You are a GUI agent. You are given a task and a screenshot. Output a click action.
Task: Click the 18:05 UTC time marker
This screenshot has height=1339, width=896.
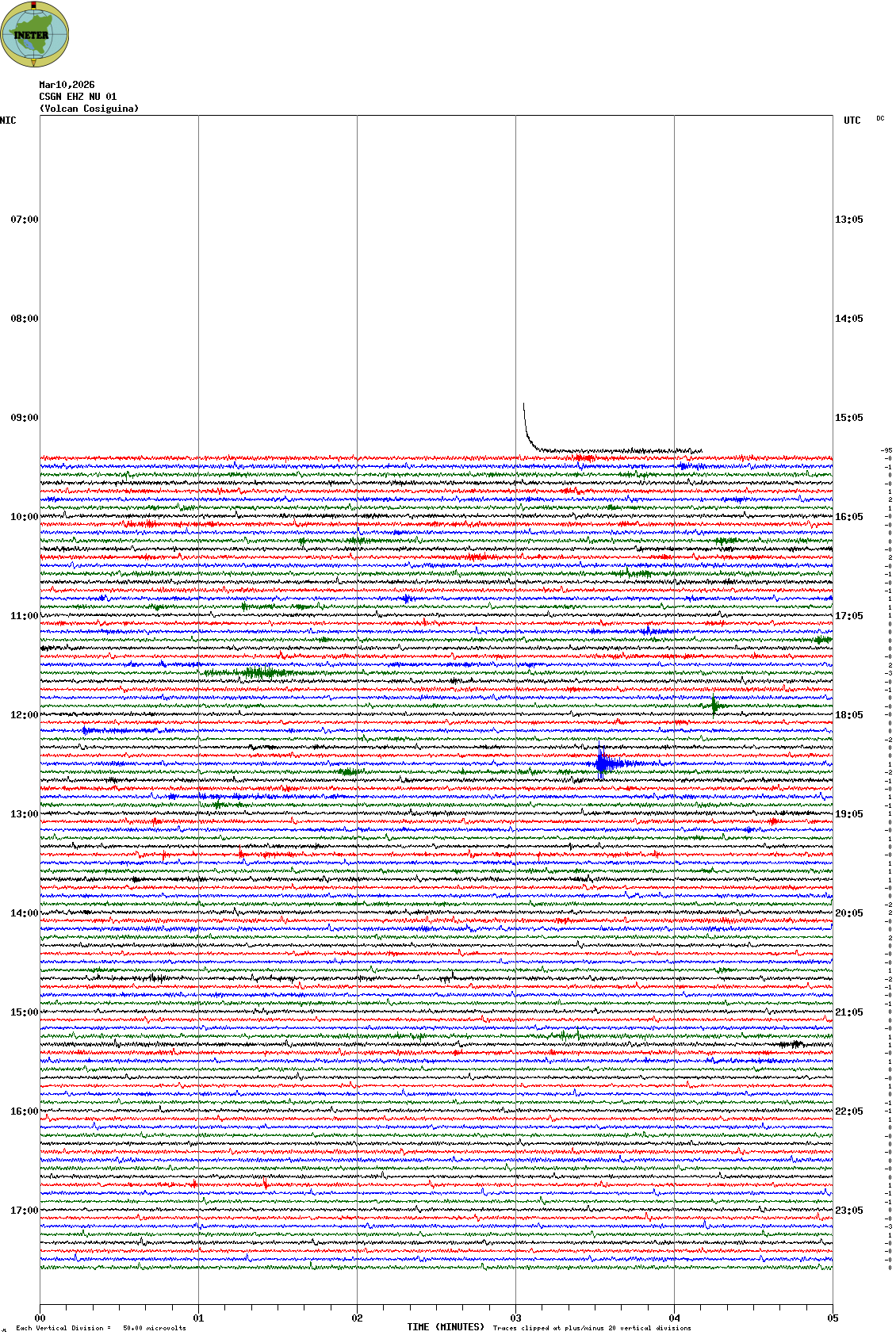click(x=848, y=715)
